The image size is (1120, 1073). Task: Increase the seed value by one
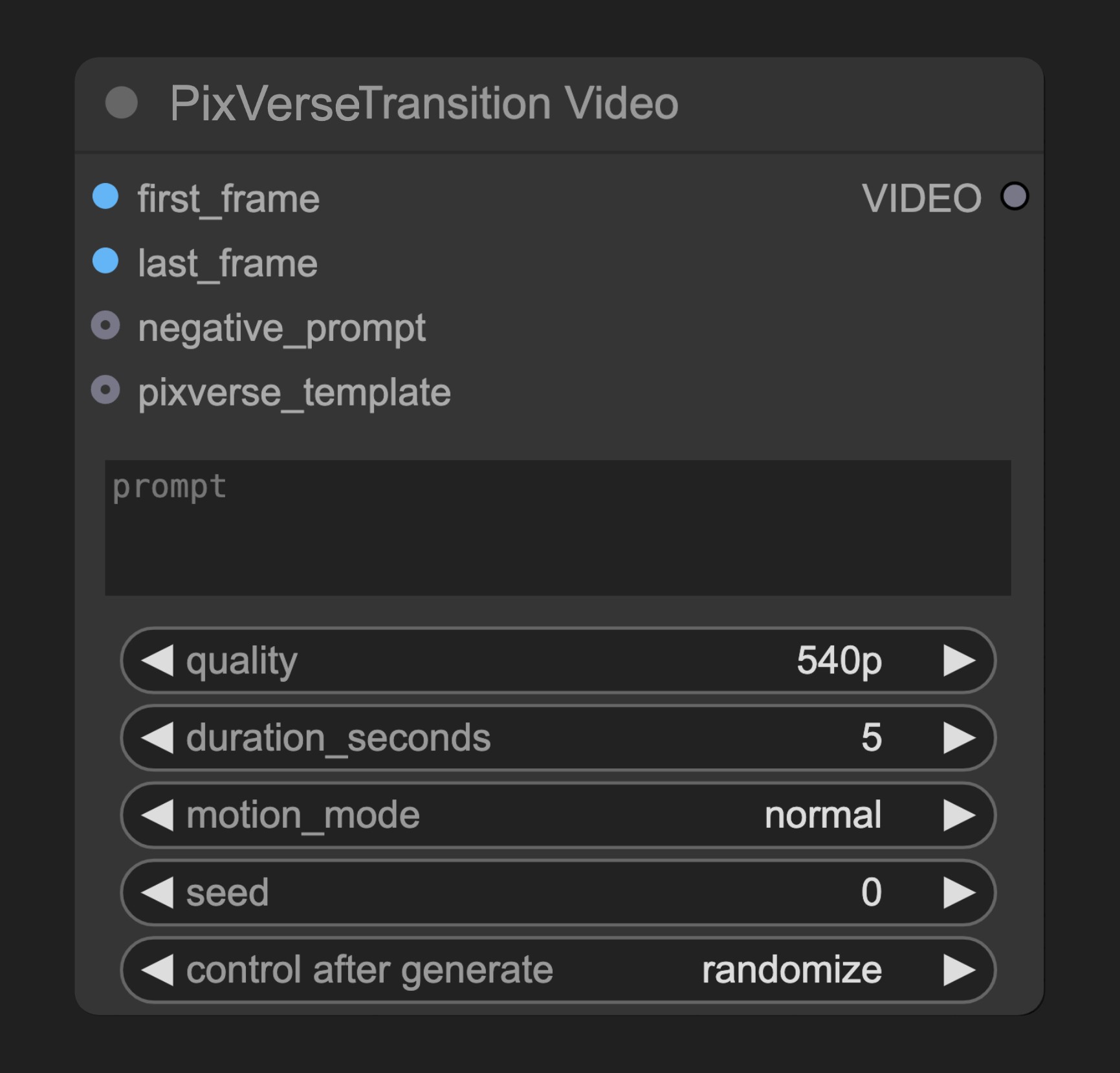click(x=960, y=893)
